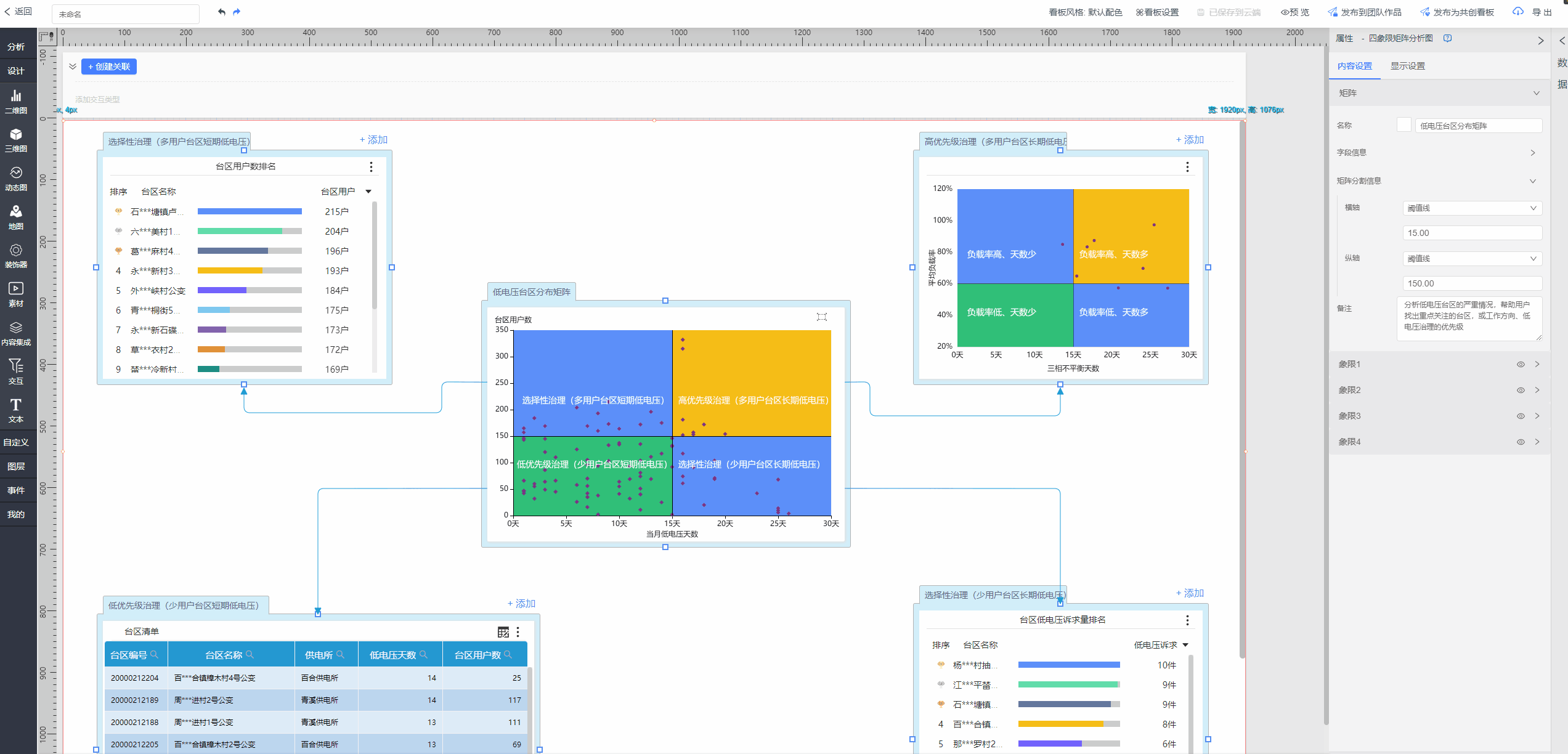Click the 创建关联 button
1568x754 pixels.
(x=110, y=67)
